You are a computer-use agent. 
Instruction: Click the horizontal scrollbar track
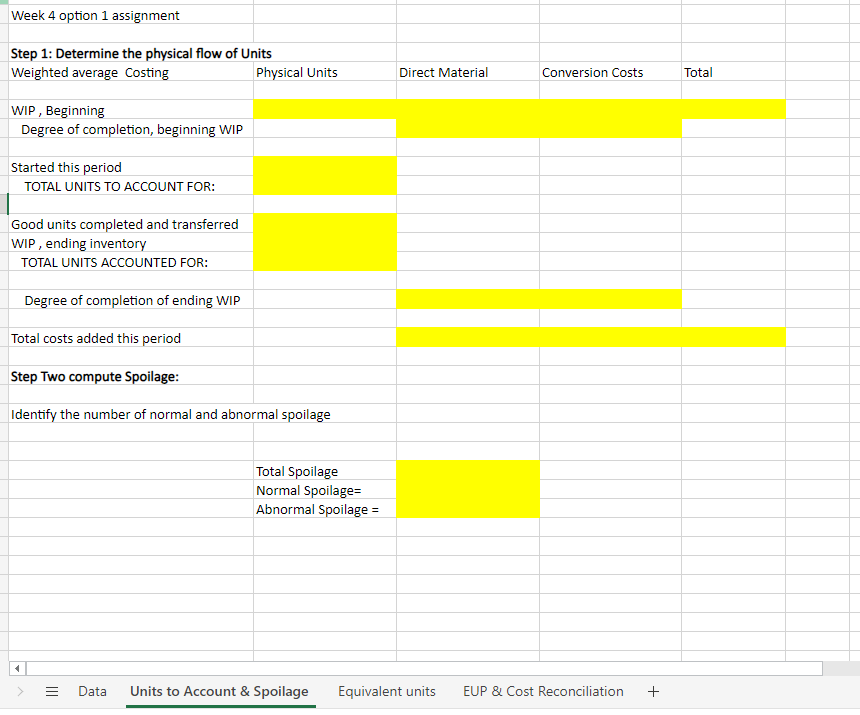[424, 668]
